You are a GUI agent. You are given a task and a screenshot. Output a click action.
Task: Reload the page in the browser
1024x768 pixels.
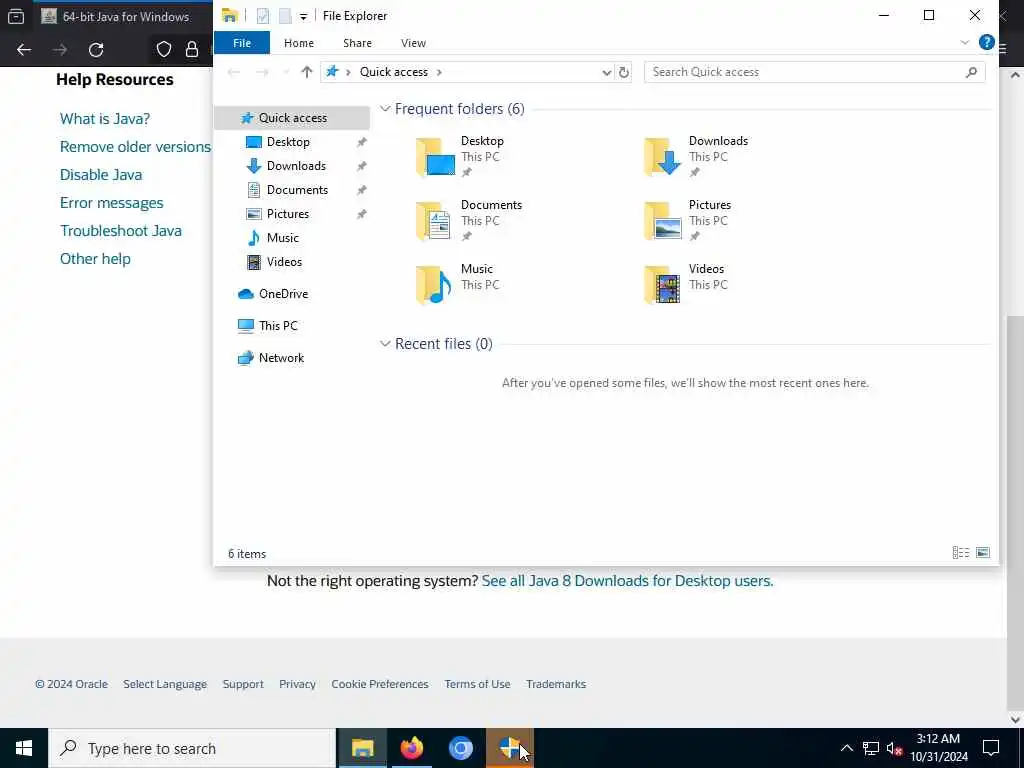click(96, 50)
